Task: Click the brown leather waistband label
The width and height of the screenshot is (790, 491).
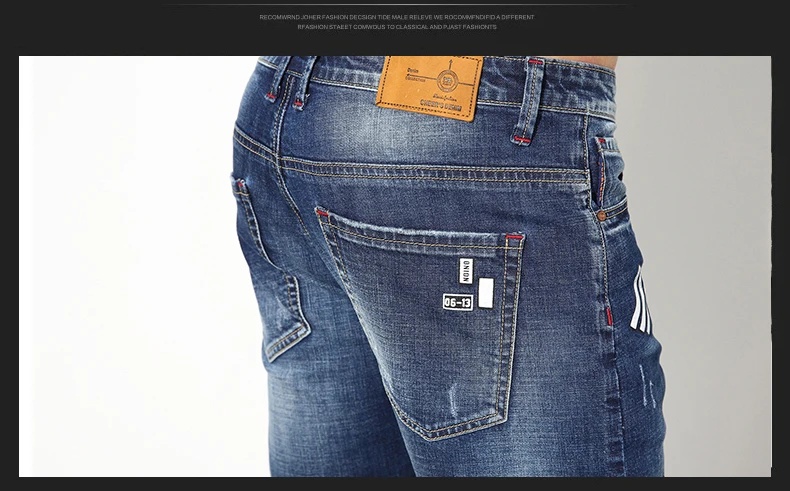Action: (429, 88)
